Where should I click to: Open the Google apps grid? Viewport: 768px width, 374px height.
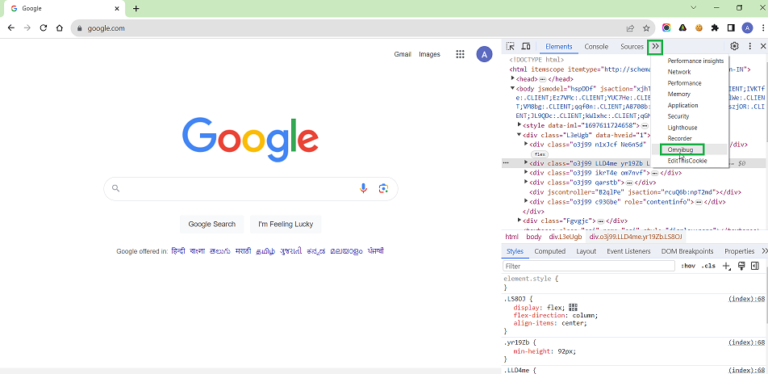(x=460, y=54)
